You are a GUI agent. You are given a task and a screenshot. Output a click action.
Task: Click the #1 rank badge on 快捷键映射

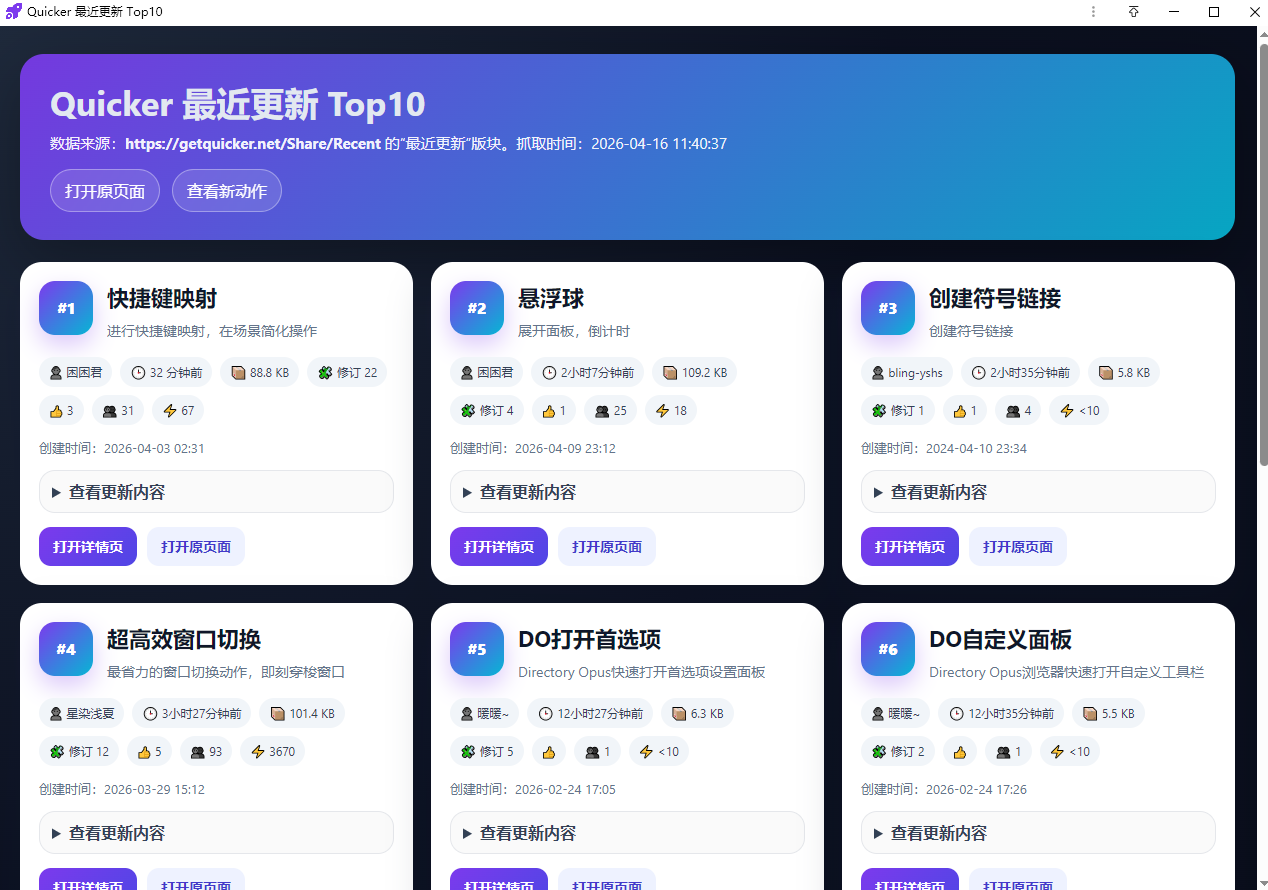pyautogui.click(x=66, y=308)
